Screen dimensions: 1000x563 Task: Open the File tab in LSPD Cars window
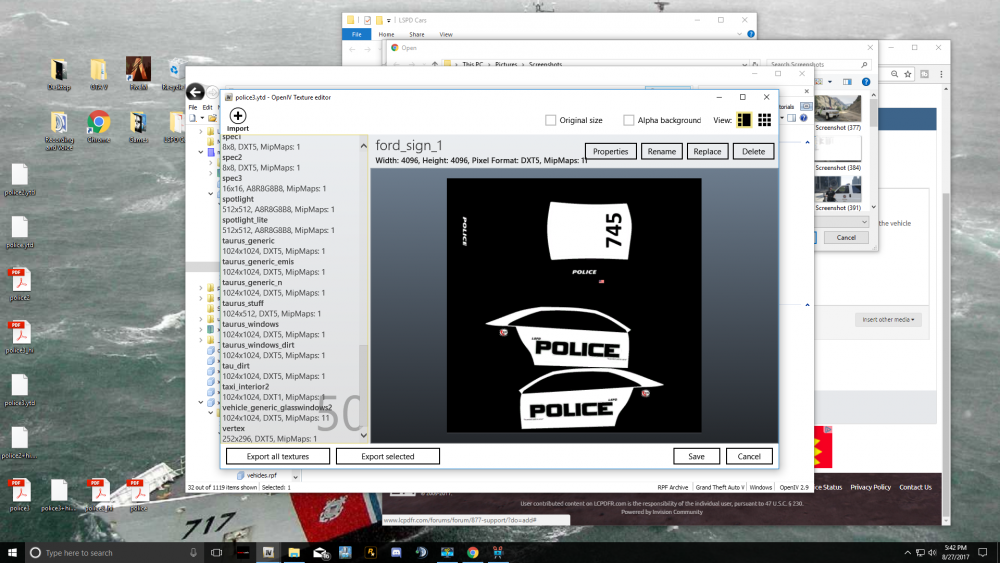point(357,34)
